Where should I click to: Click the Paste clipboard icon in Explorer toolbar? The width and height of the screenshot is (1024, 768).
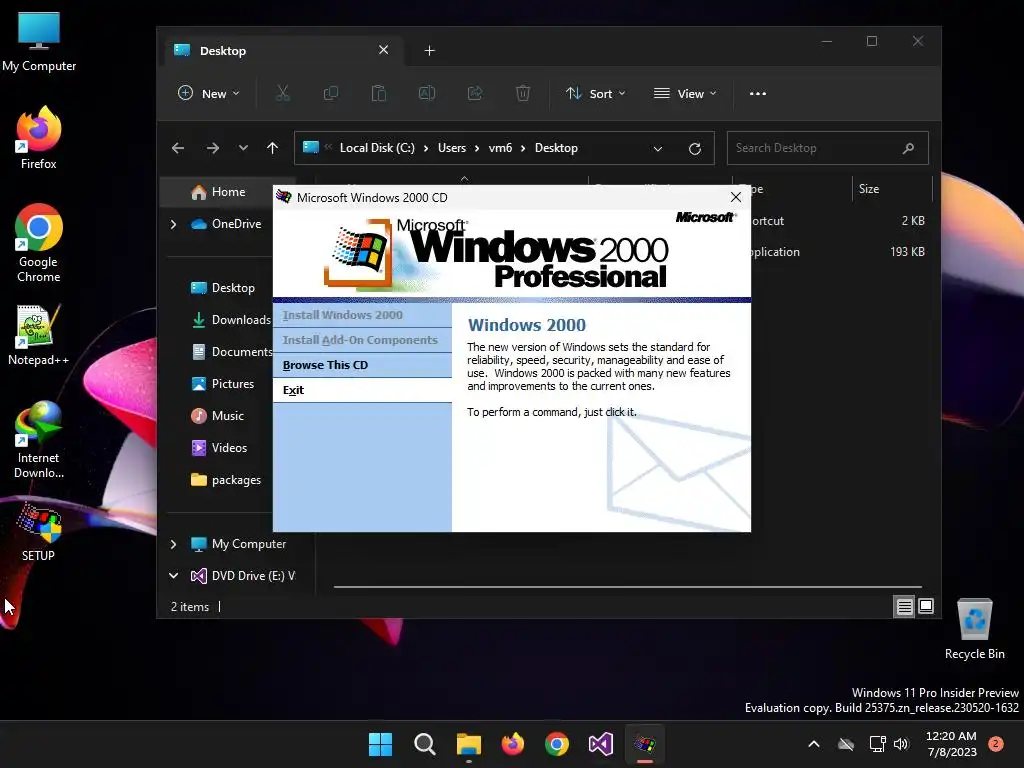tap(379, 93)
